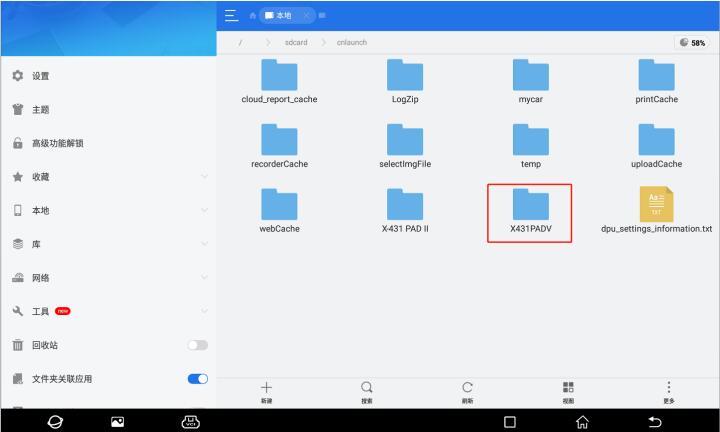Viewport: 720px width, 432px height.
Task: Open the LogZip folder
Action: click(405, 81)
